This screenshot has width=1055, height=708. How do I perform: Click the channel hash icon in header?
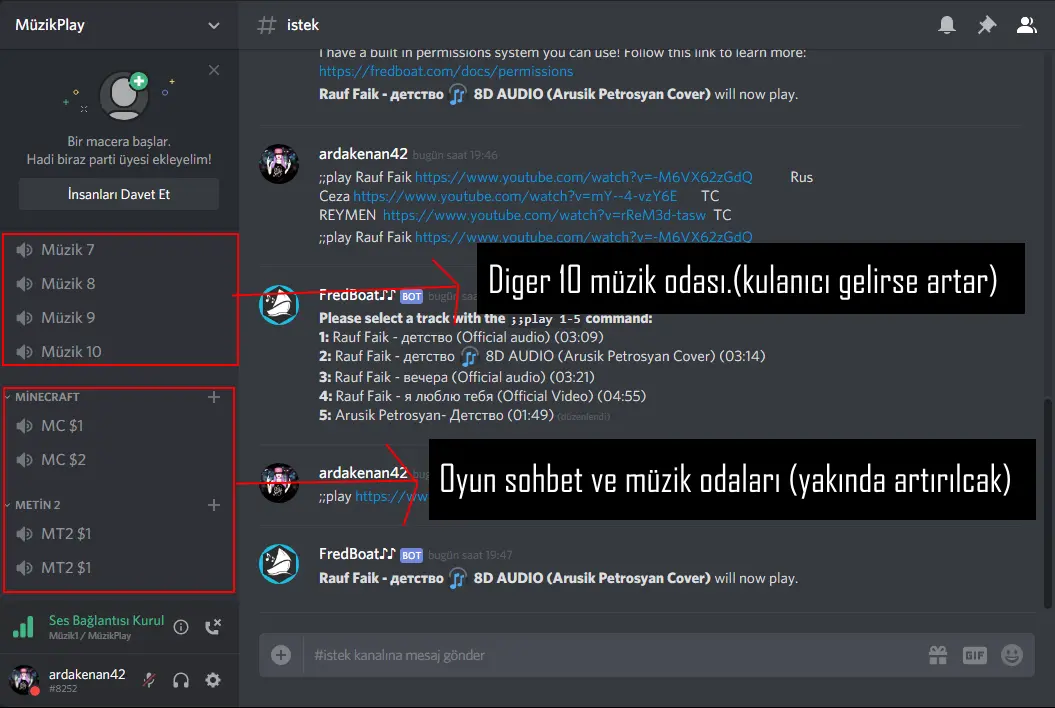tap(266, 26)
